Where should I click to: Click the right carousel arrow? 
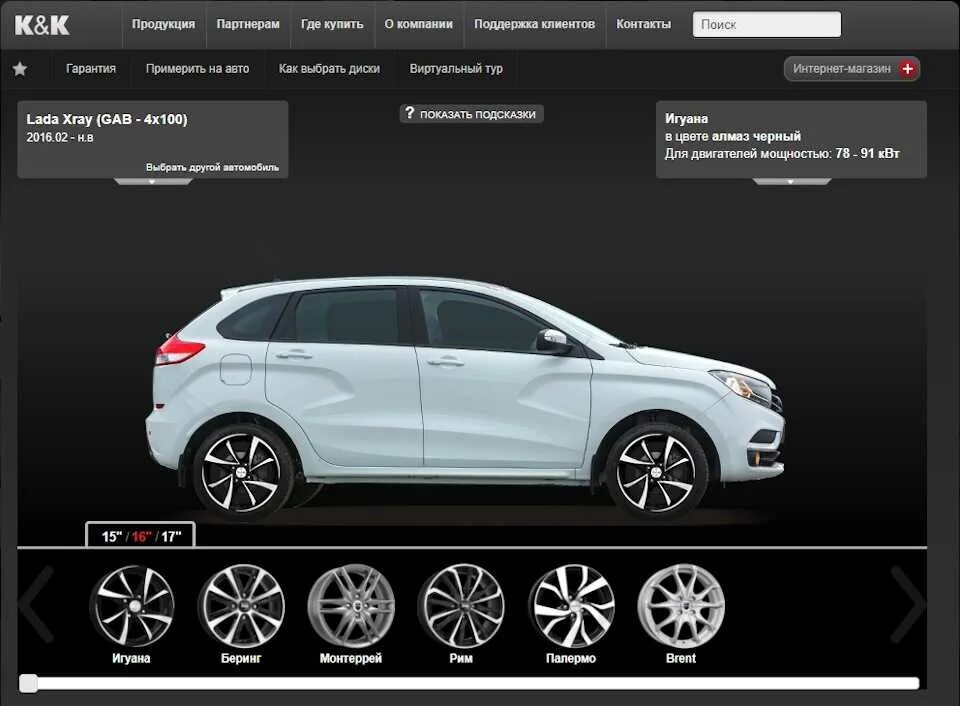907,604
